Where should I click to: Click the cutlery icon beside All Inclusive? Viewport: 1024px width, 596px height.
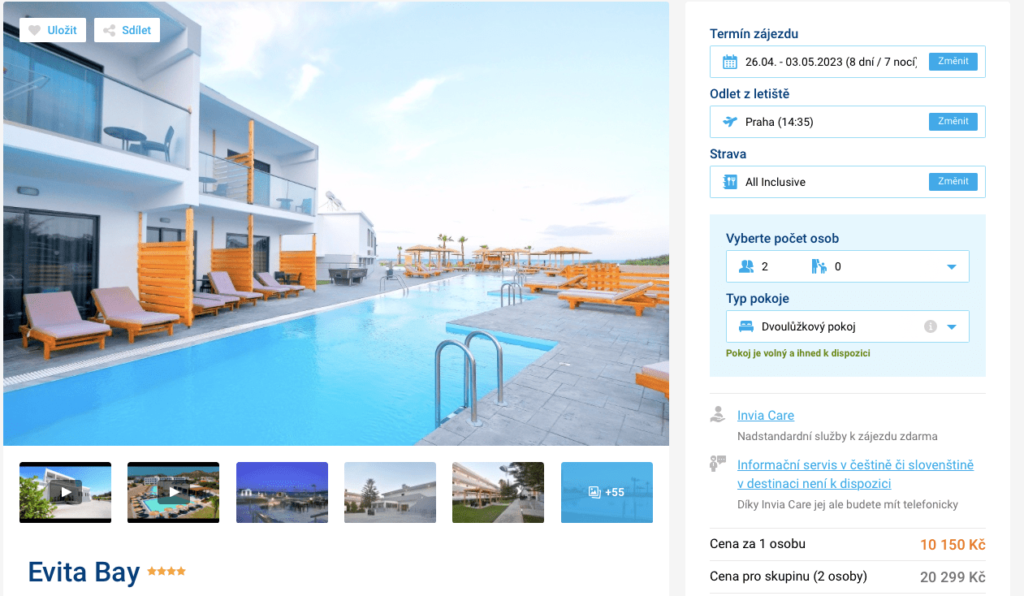coord(730,182)
